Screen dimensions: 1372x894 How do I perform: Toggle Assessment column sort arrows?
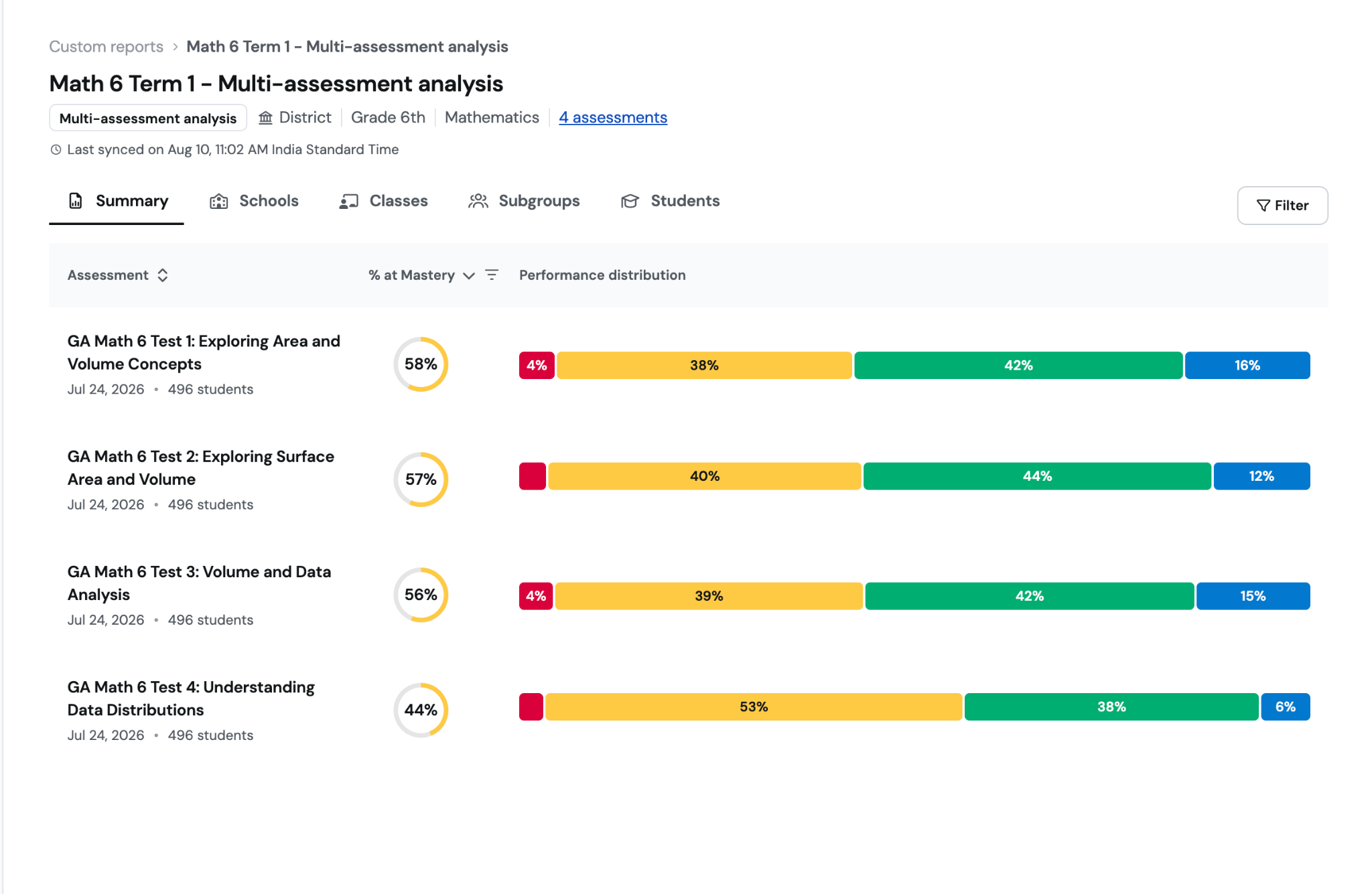[163, 275]
